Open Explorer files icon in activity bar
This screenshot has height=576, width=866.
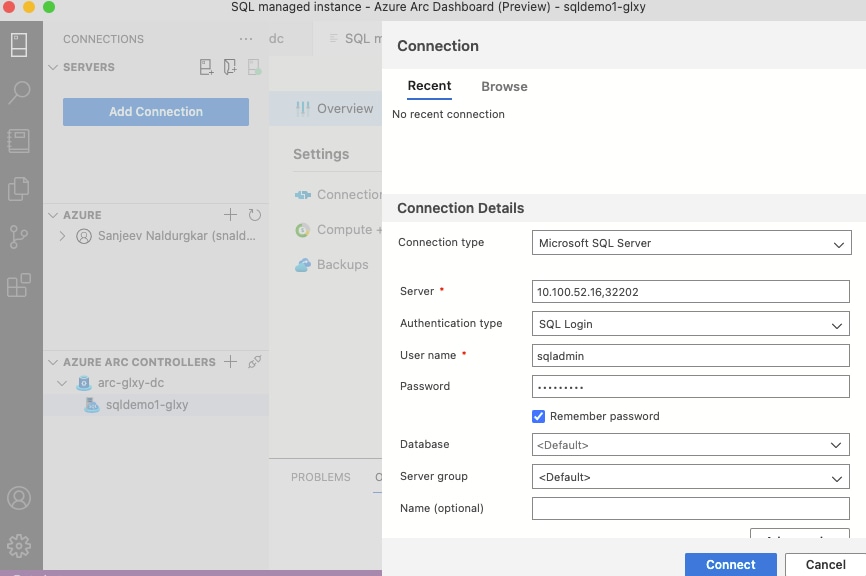(19, 189)
